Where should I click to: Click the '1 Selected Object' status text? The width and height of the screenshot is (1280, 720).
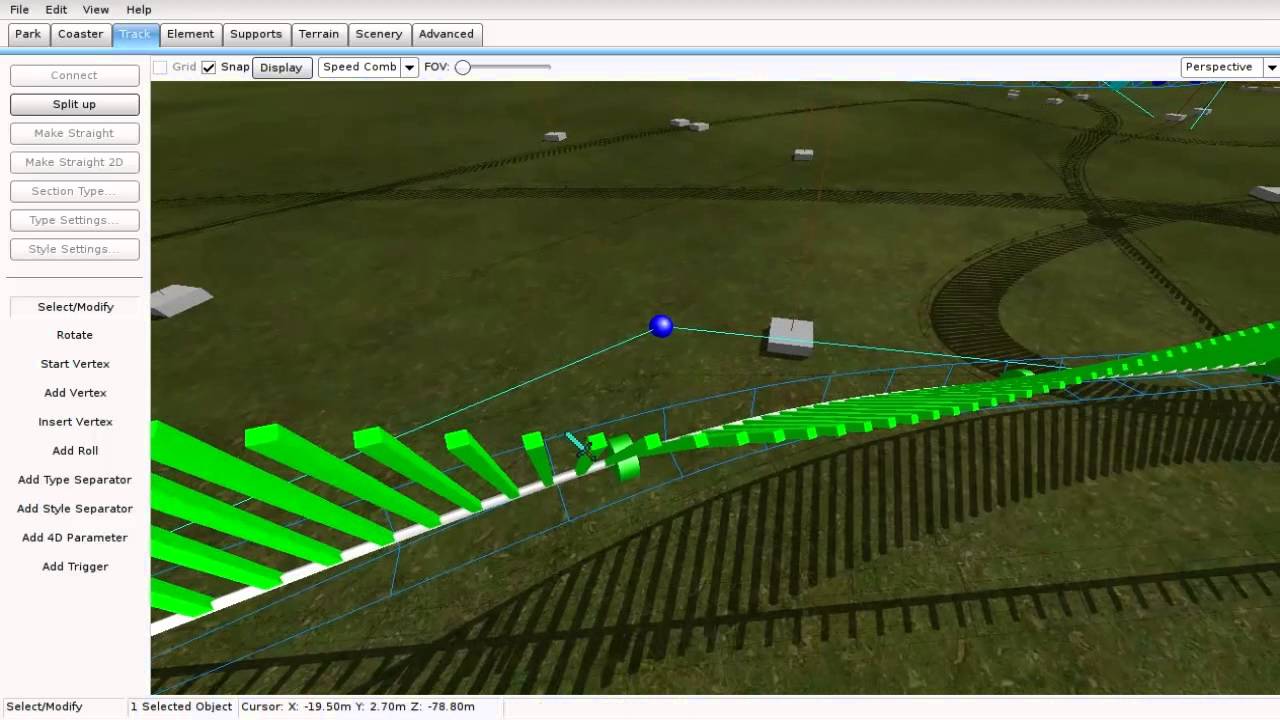(181, 706)
